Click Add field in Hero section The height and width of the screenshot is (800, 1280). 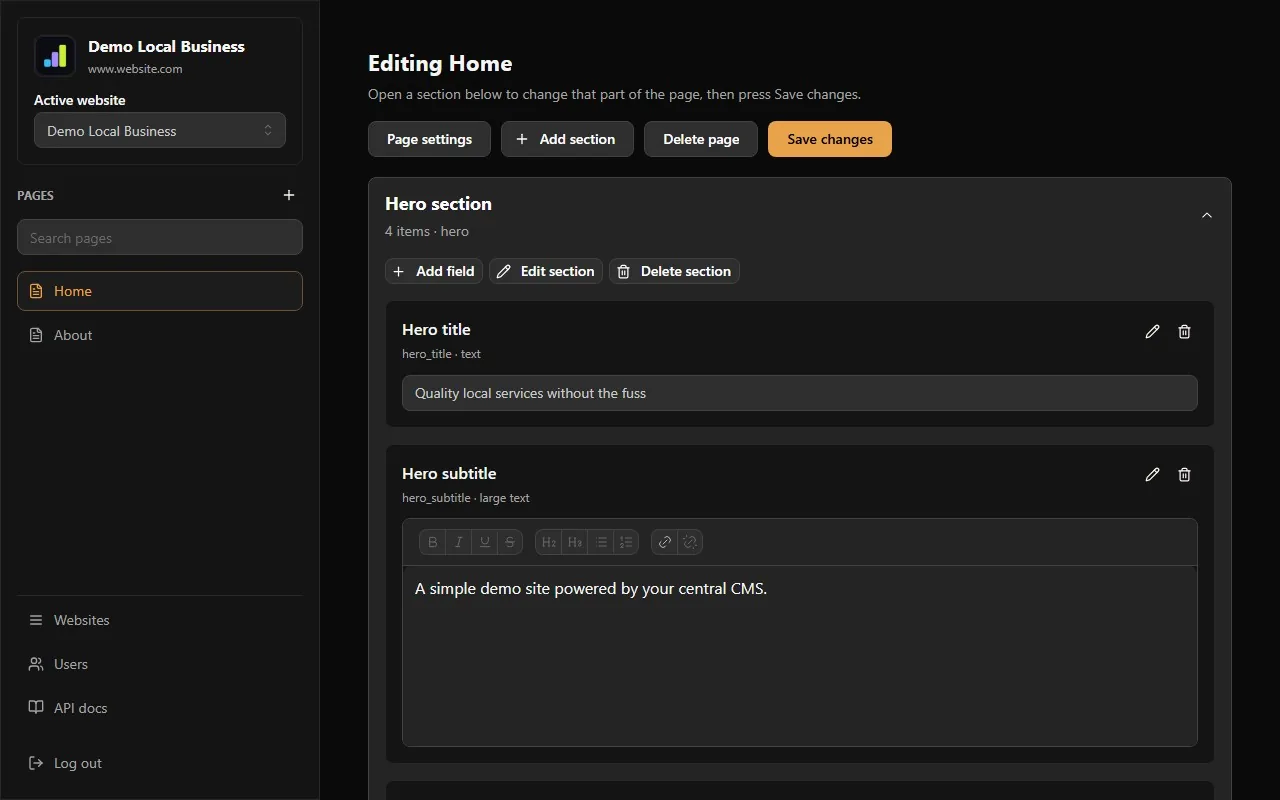pyautogui.click(x=434, y=271)
